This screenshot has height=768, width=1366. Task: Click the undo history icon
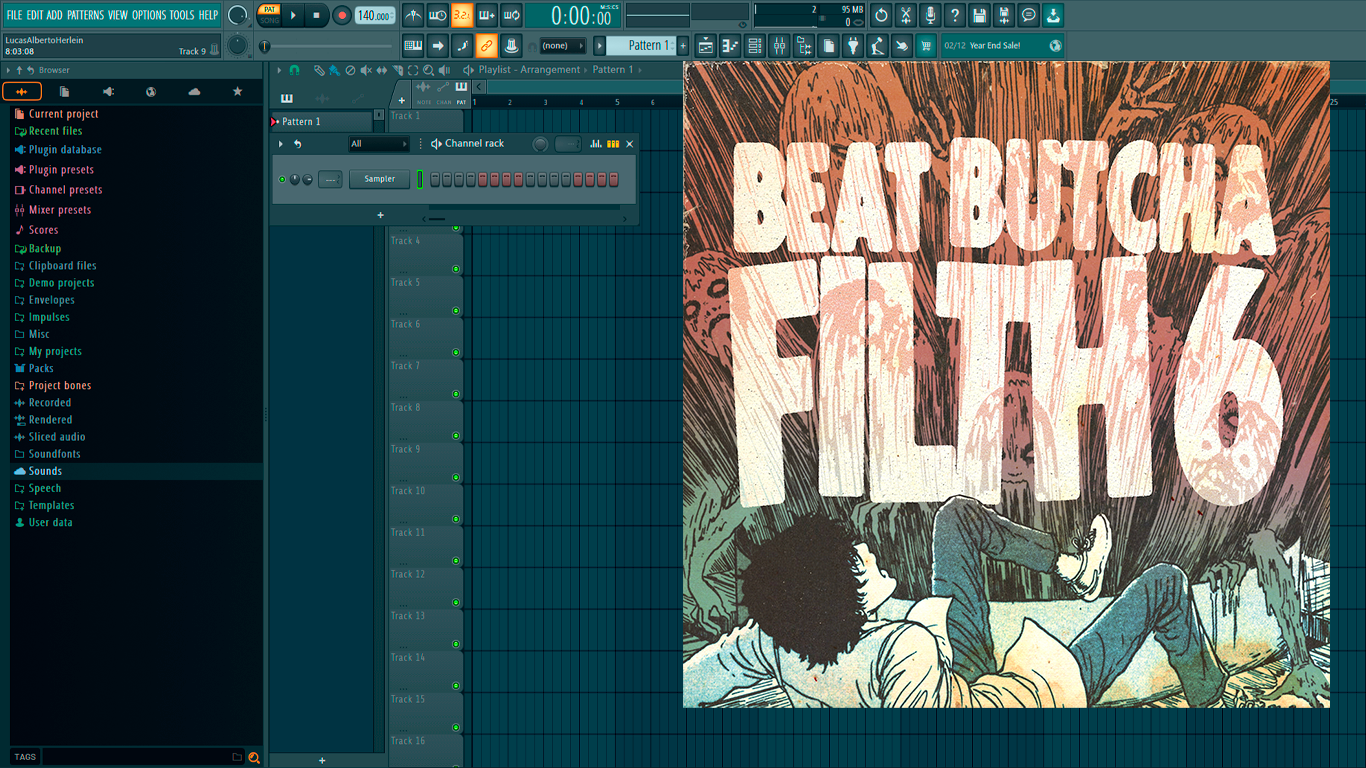pos(881,15)
